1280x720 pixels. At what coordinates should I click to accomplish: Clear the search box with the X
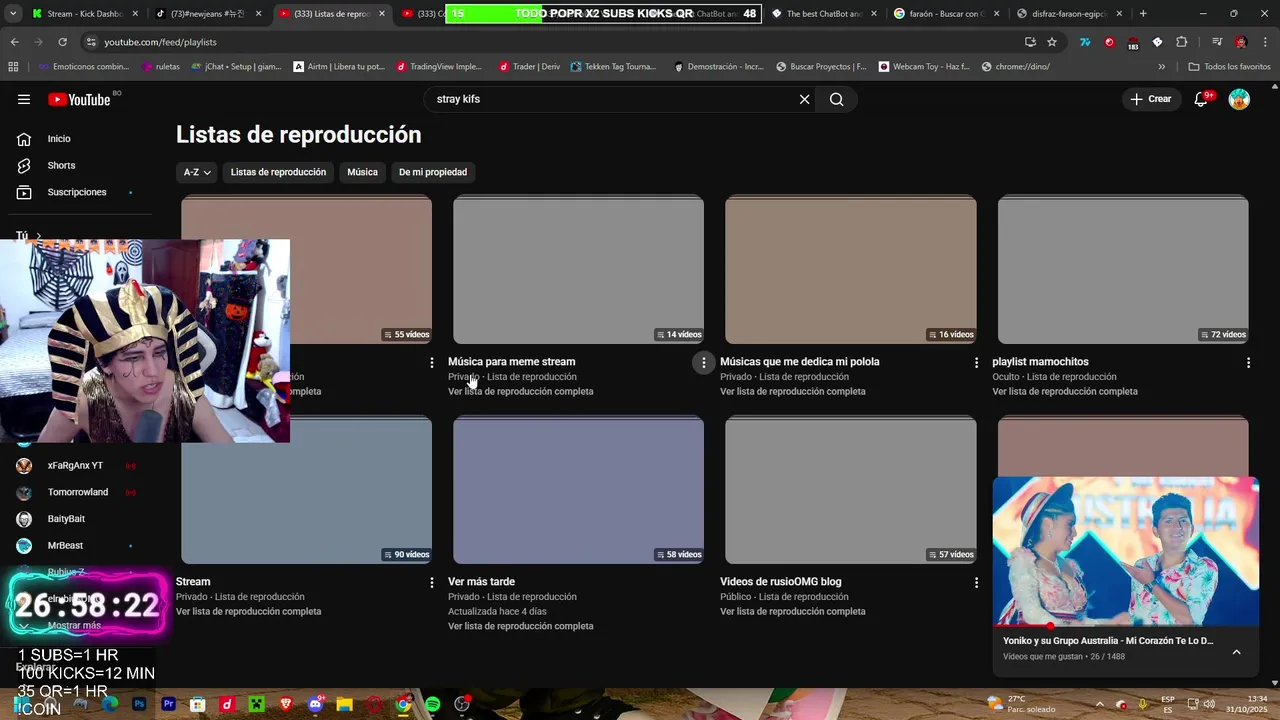click(804, 99)
